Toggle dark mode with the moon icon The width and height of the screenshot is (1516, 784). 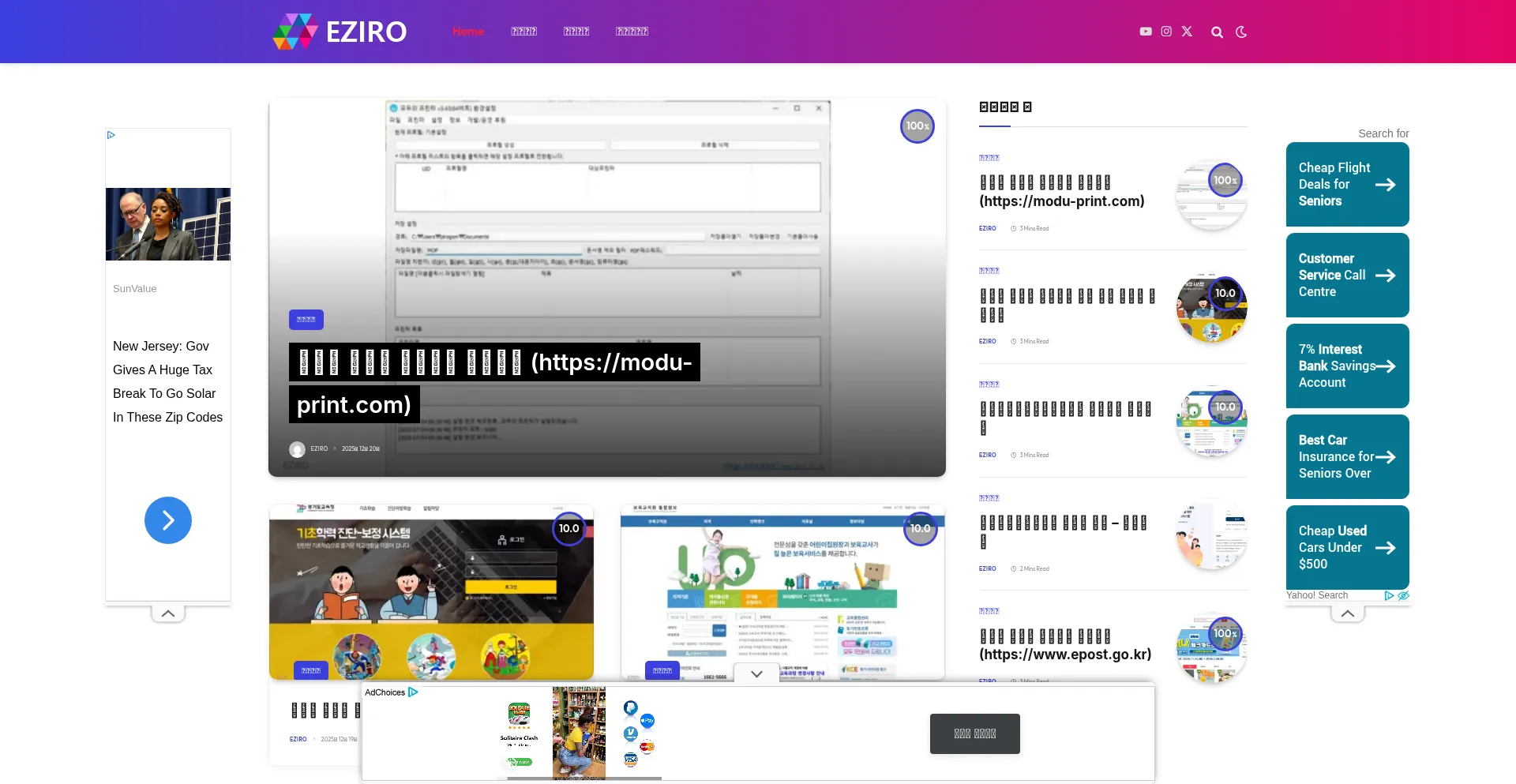(1241, 32)
